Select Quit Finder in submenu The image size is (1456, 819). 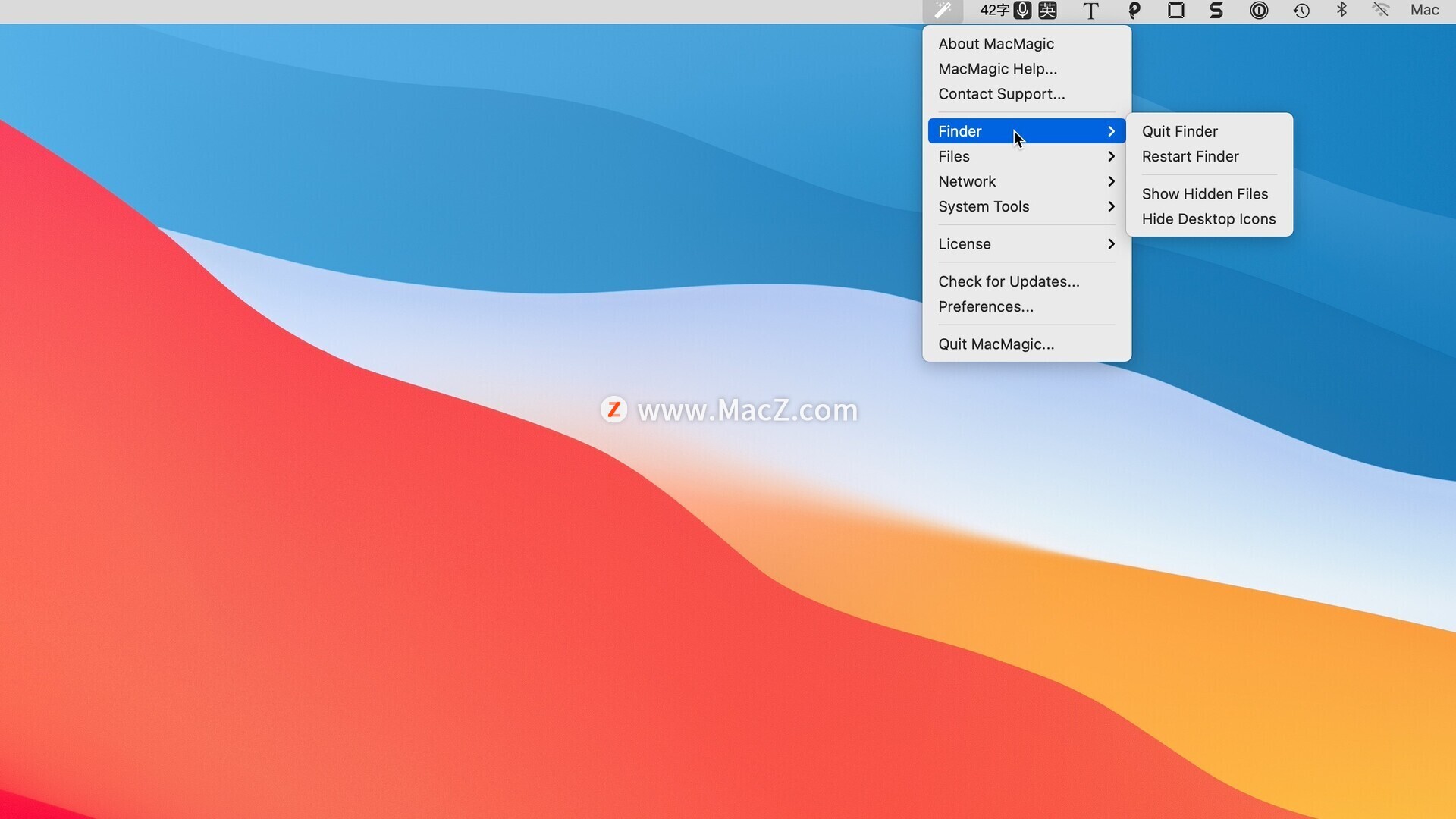(1210, 131)
